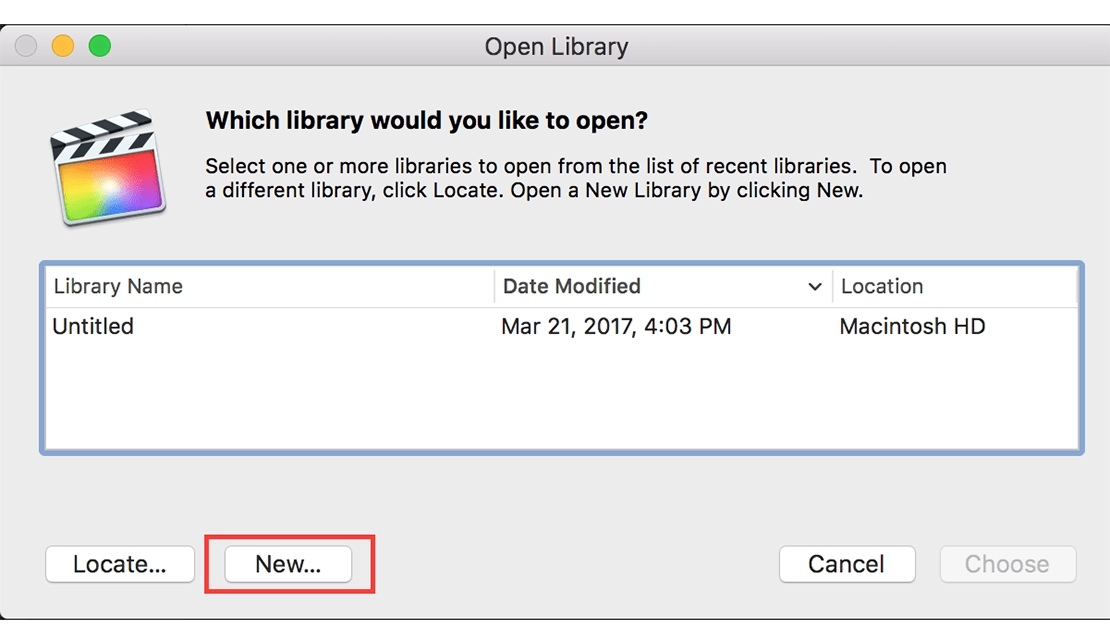Select the Untitled library row
Screen dimensions: 1110x644
pos(93,327)
